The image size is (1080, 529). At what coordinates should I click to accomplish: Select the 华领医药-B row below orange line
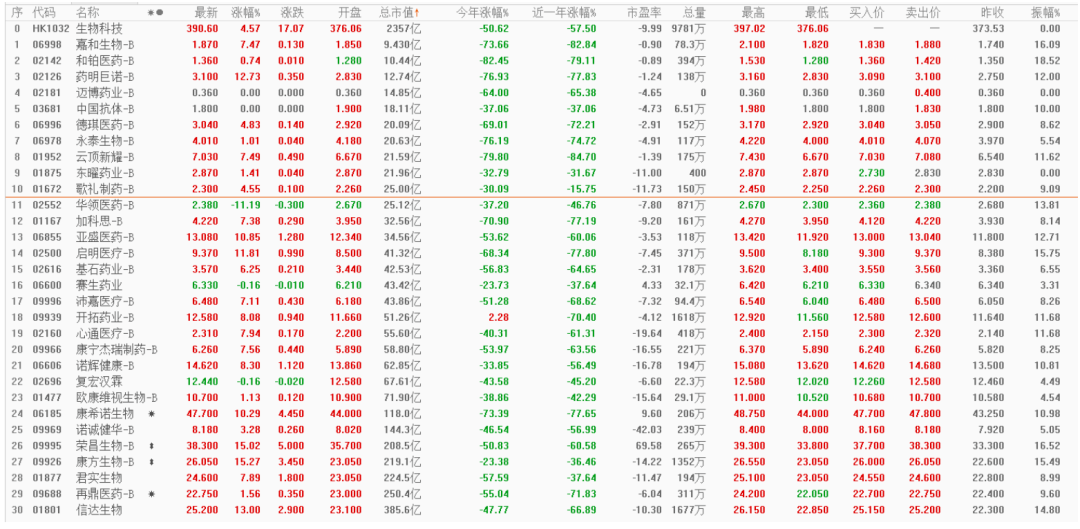(540, 205)
